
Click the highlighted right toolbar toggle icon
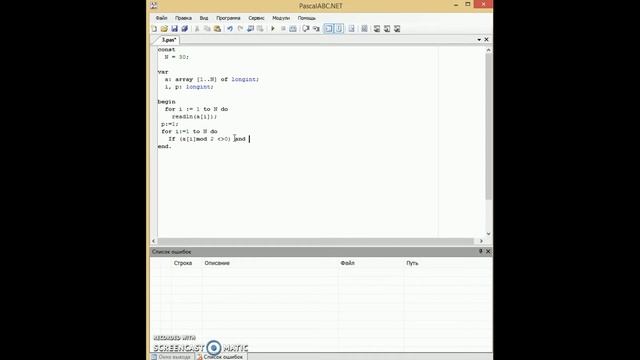[x=338, y=29]
